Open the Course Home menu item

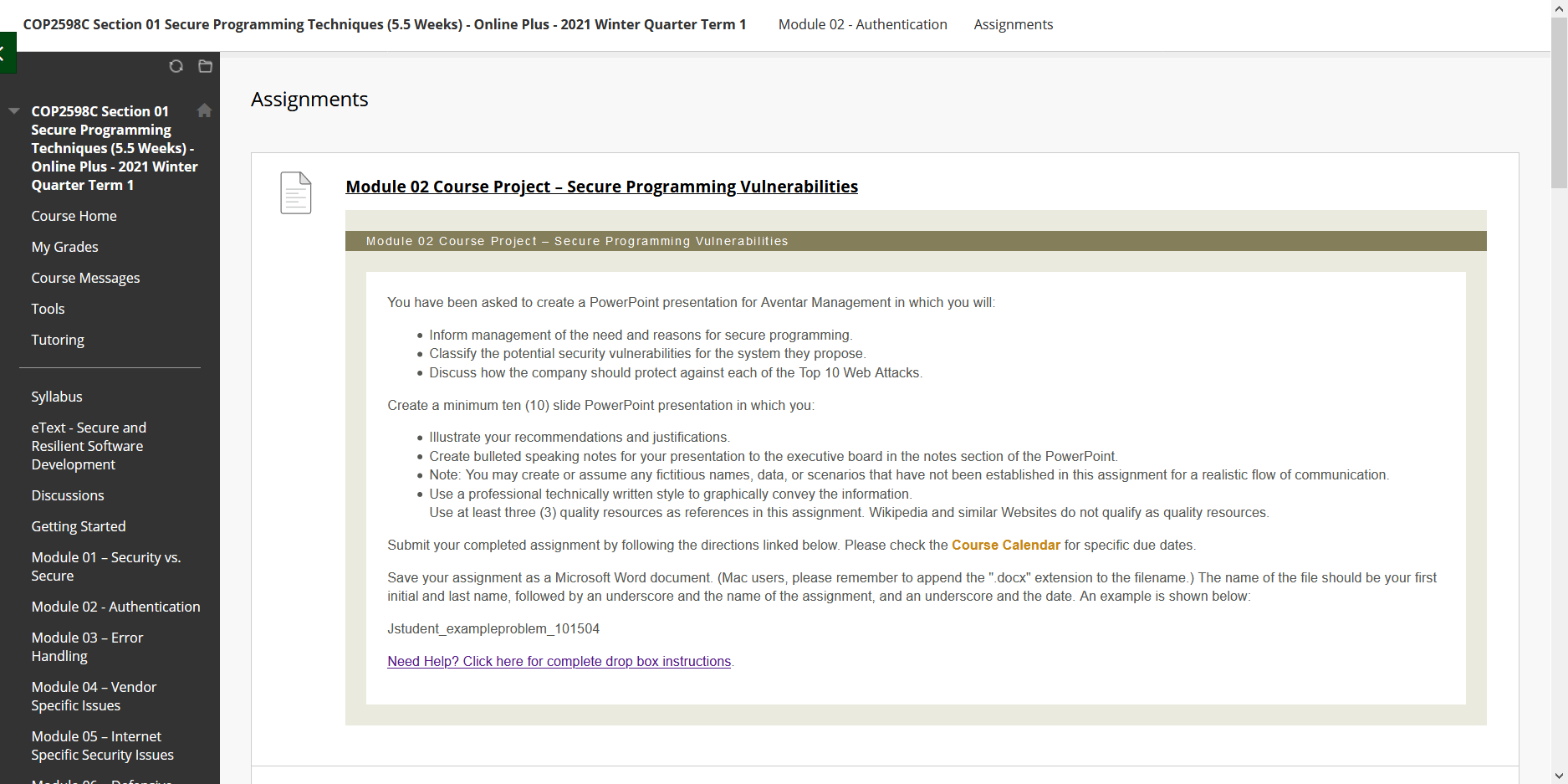click(74, 216)
